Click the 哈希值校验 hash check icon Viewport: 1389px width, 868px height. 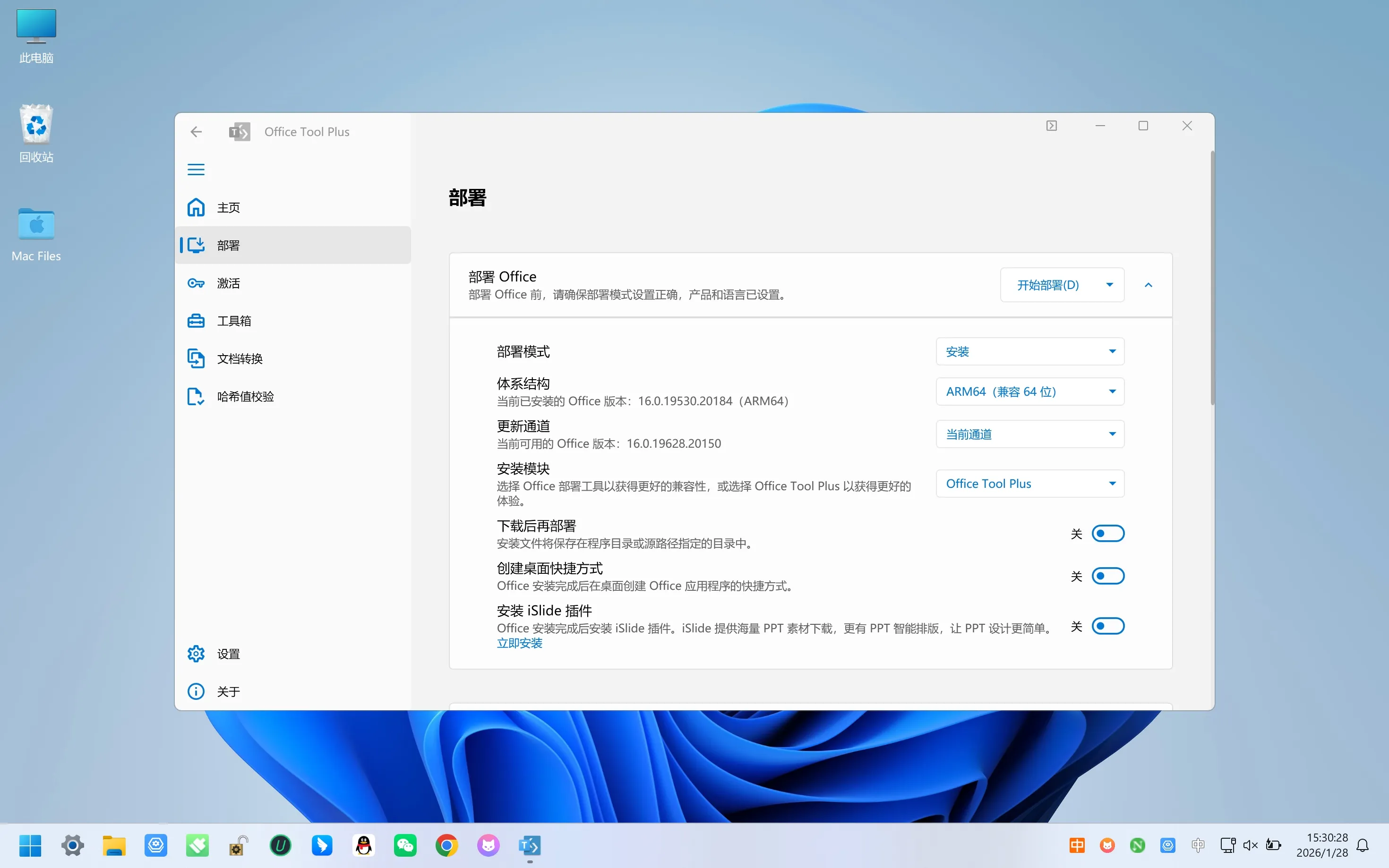tap(196, 396)
